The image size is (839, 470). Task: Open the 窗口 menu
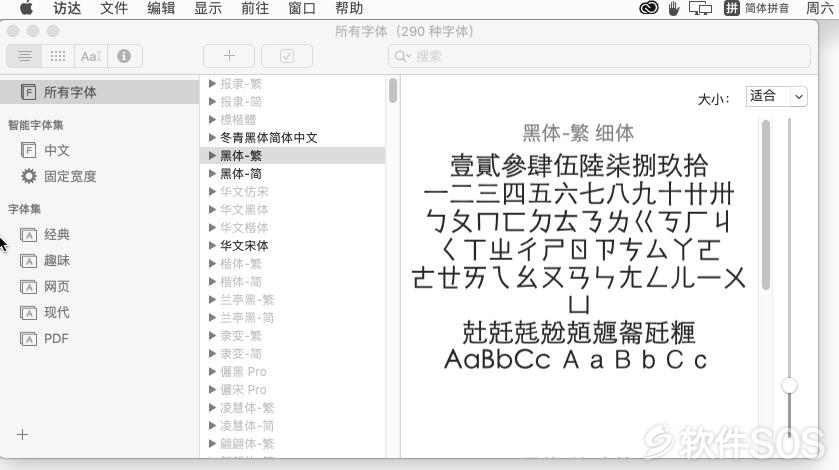302,8
